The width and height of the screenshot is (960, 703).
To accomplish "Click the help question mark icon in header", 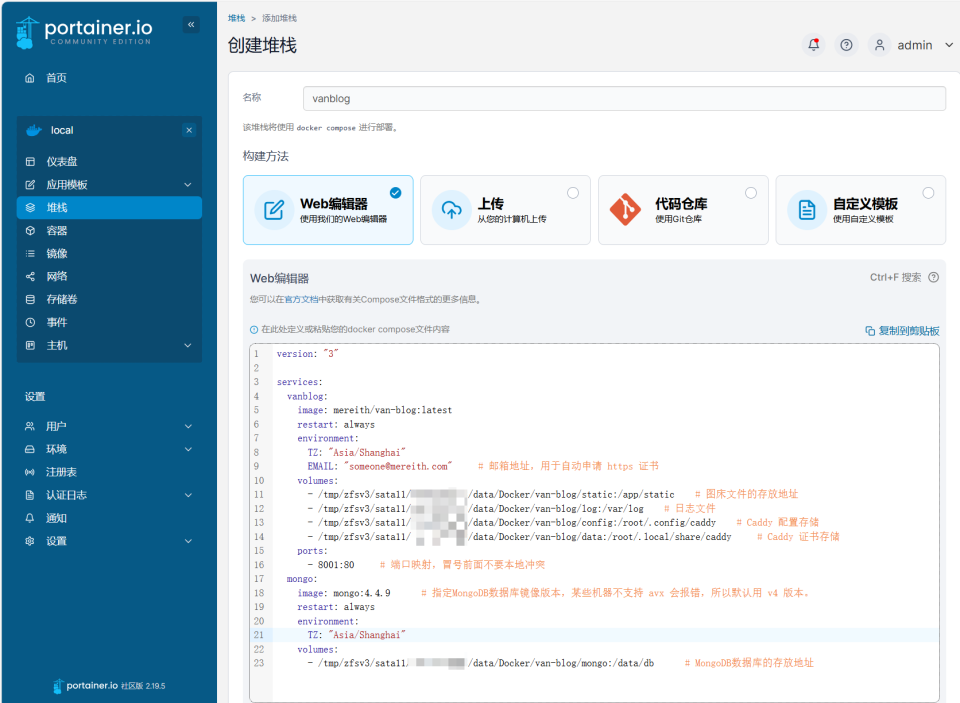I will (846, 45).
